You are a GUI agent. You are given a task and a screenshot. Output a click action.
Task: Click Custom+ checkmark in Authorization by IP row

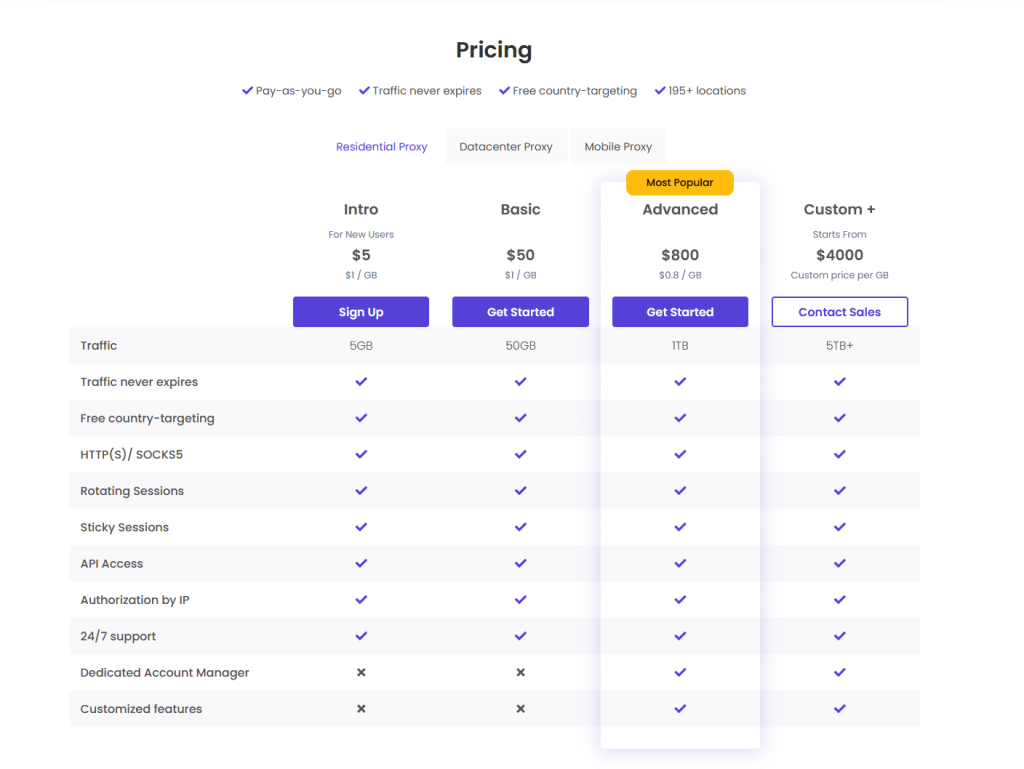click(x=840, y=600)
